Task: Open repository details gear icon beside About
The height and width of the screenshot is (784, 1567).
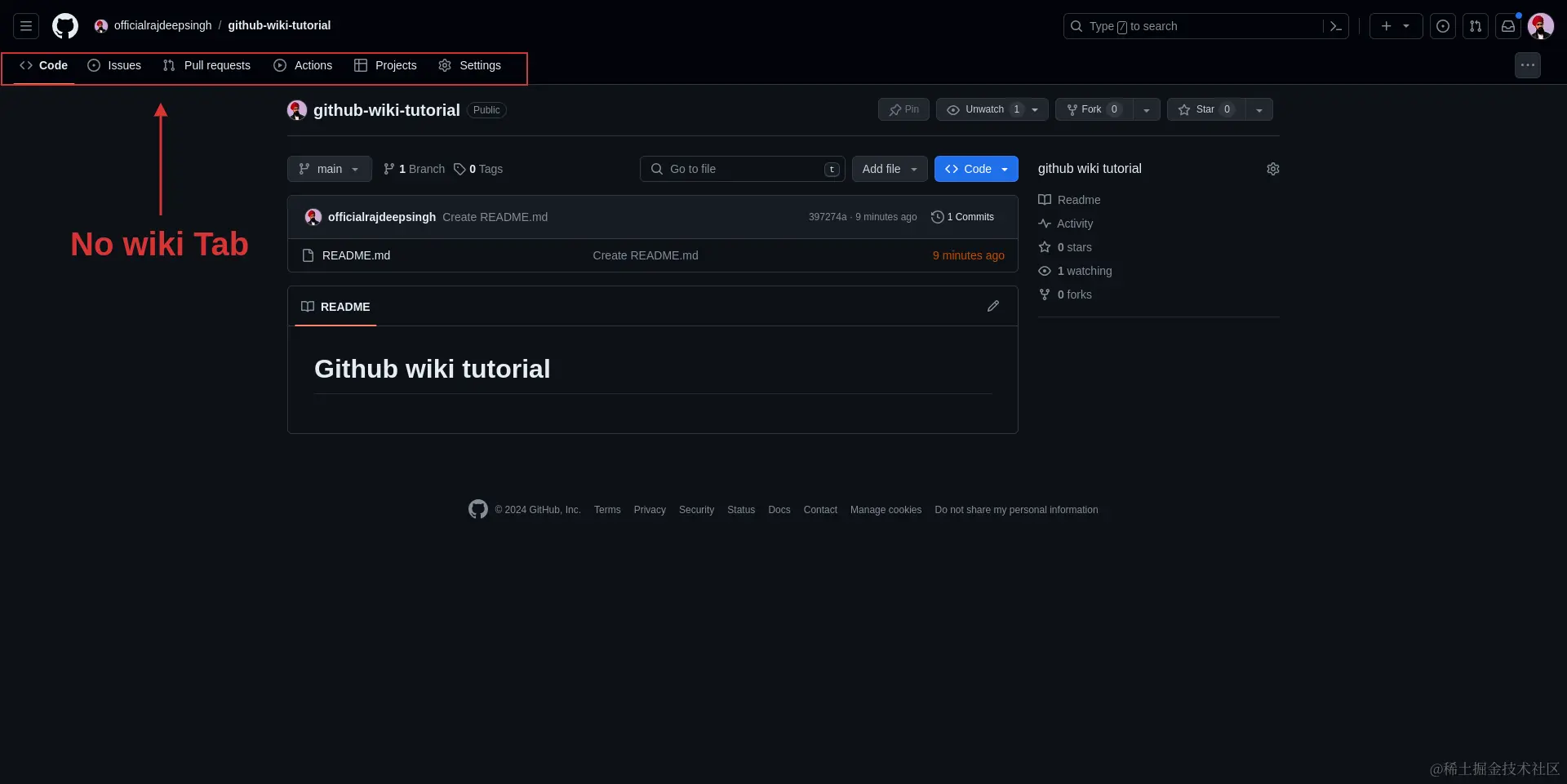Action: (1273, 169)
